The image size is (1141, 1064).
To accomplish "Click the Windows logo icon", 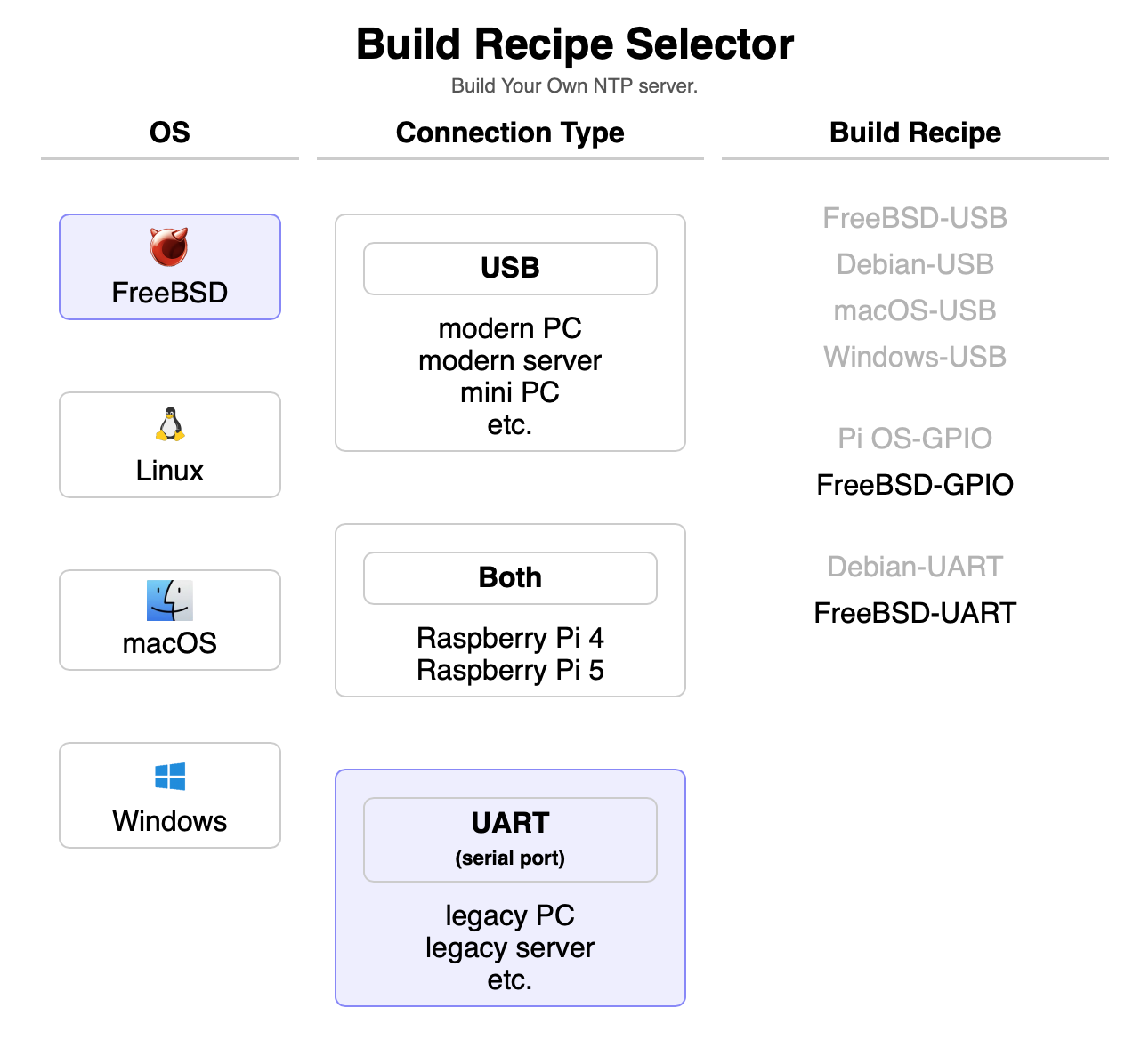I will pyautogui.click(x=169, y=777).
